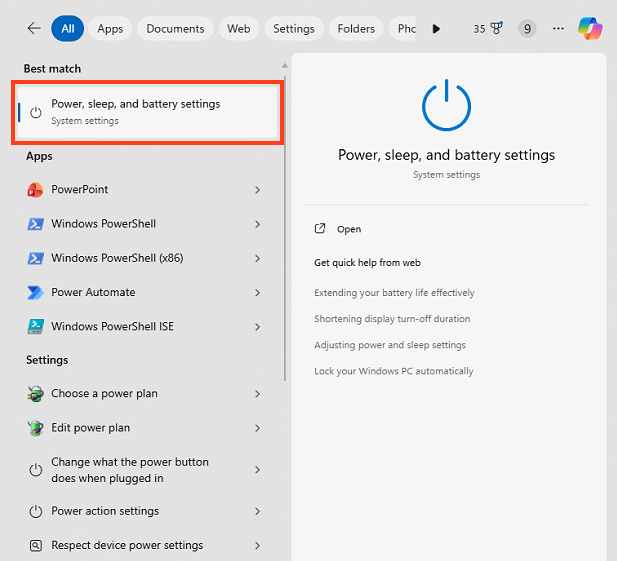
Task: Click the results list scrollbar
Action: coord(285,228)
